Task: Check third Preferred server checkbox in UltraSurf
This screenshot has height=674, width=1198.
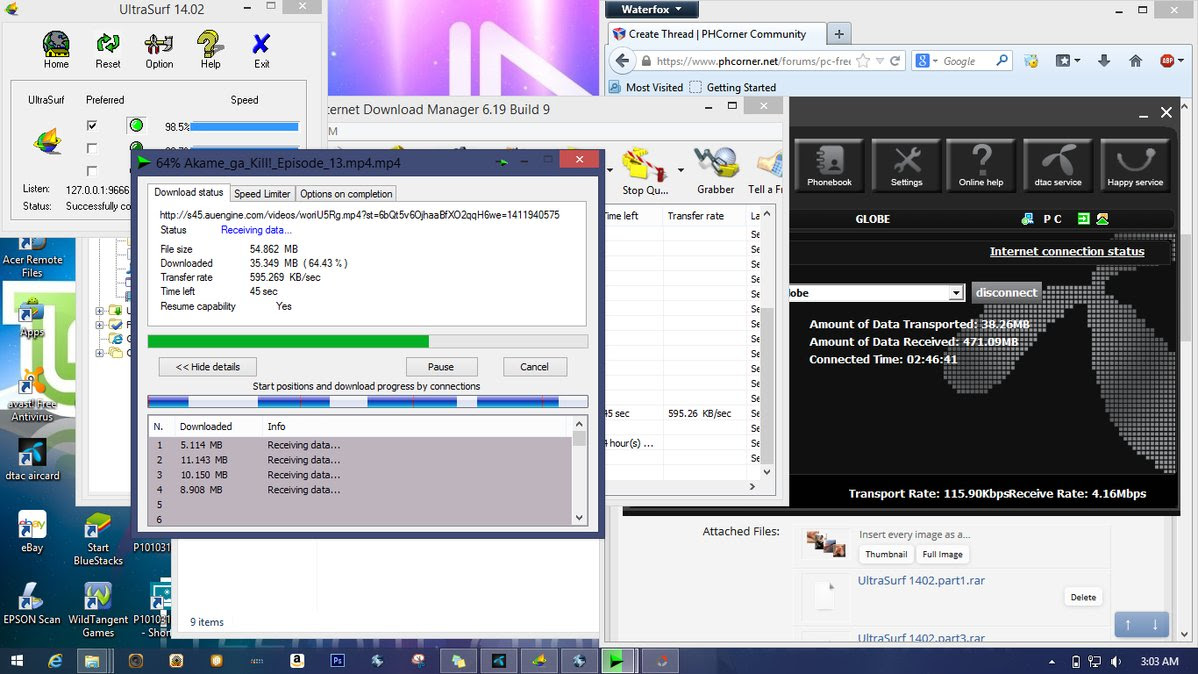Action: click(92, 171)
